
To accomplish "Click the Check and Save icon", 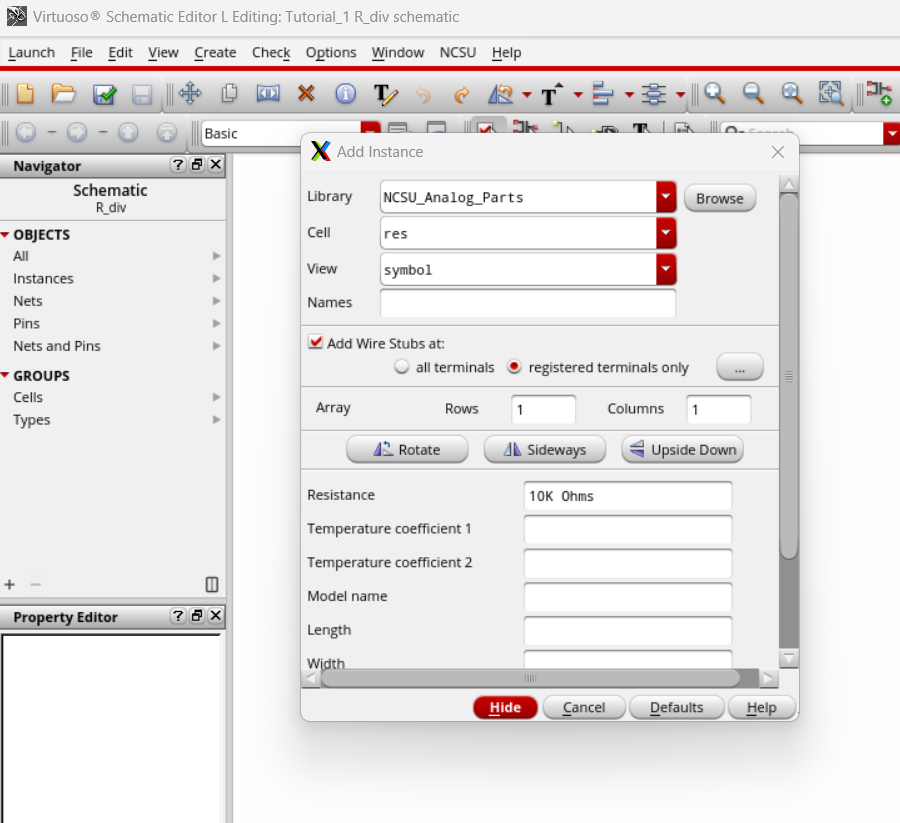I will pyautogui.click(x=104, y=94).
